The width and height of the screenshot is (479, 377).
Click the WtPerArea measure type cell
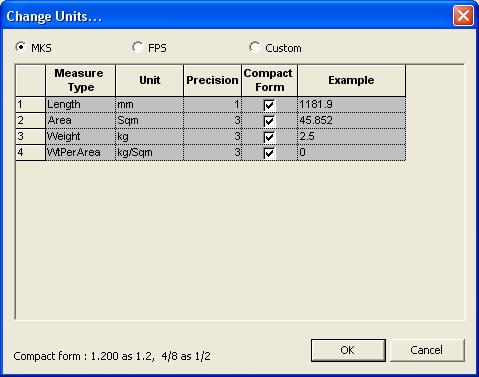[81, 152]
